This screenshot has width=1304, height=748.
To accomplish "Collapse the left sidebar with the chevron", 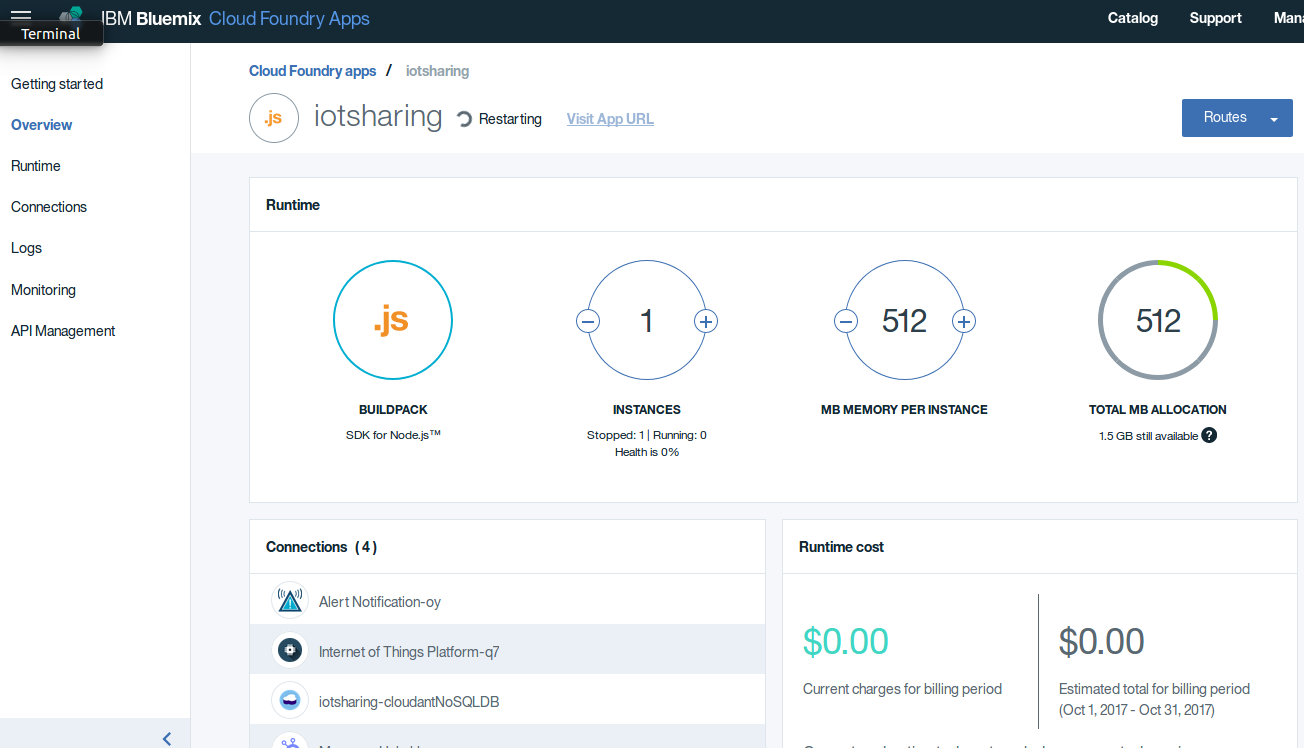I will (x=166, y=739).
